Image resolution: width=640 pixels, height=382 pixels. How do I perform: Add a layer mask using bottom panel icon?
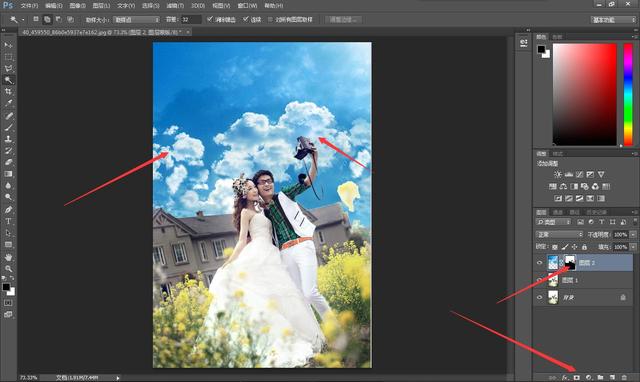tap(577, 378)
